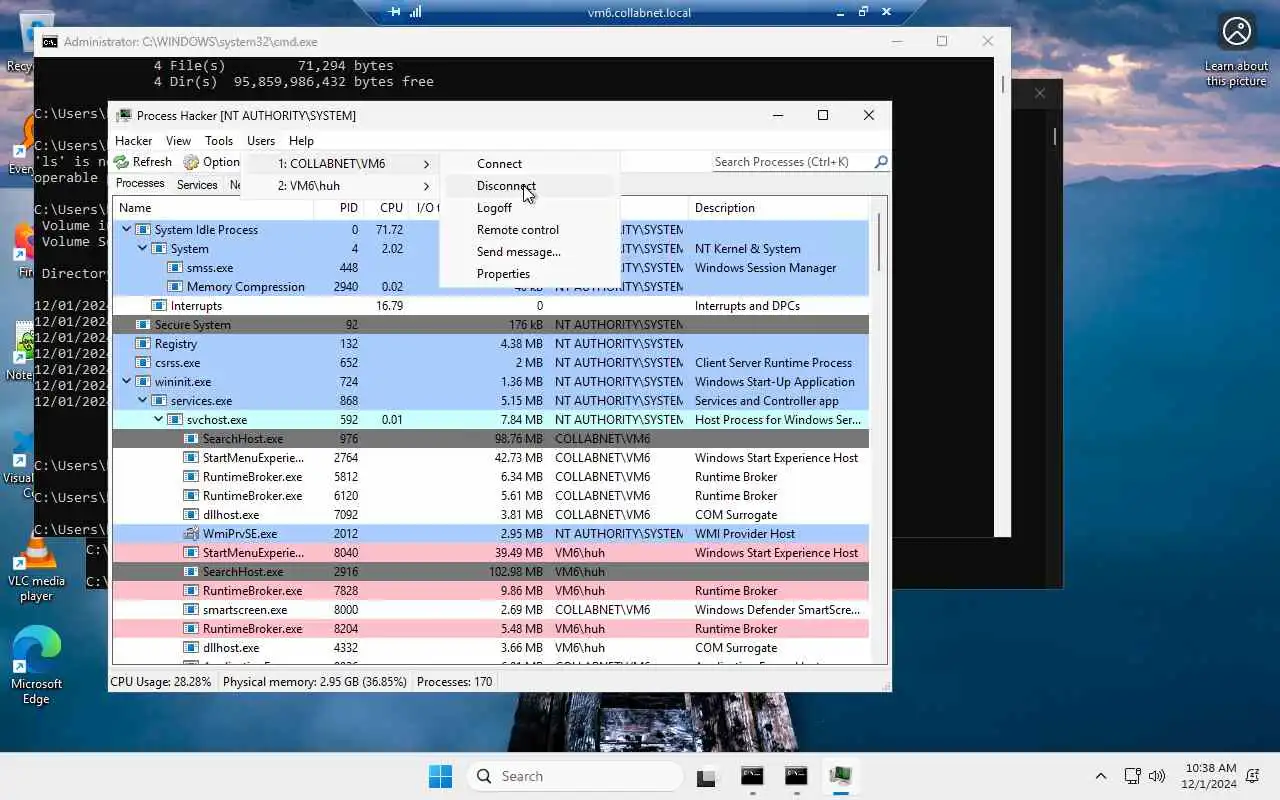Click the taskbar Search box
The height and width of the screenshot is (800, 1280).
click(575, 776)
